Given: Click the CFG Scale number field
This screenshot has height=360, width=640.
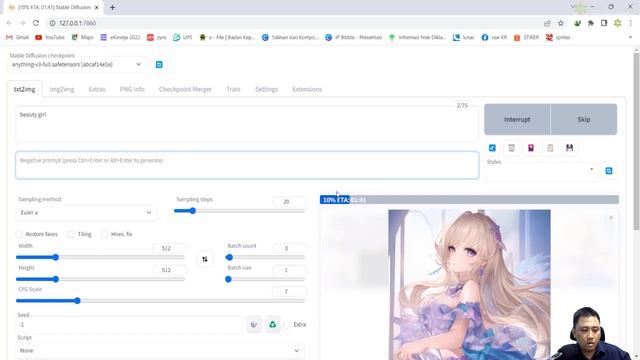Looking at the screenshot, I should pos(289,291).
